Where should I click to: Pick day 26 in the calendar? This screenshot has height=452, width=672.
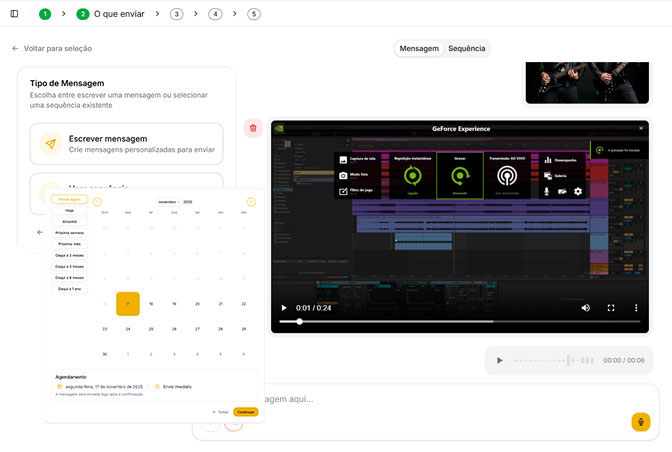pyautogui.click(x=174, y=329)
